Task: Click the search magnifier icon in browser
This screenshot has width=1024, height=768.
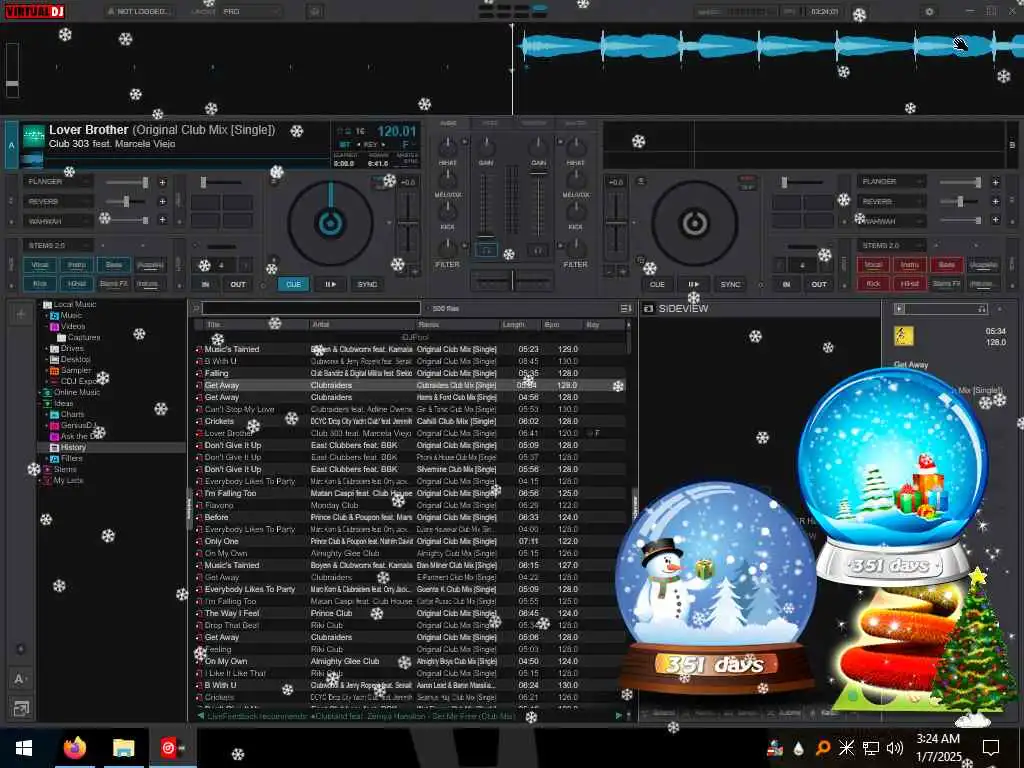Action: click(195, 308)
